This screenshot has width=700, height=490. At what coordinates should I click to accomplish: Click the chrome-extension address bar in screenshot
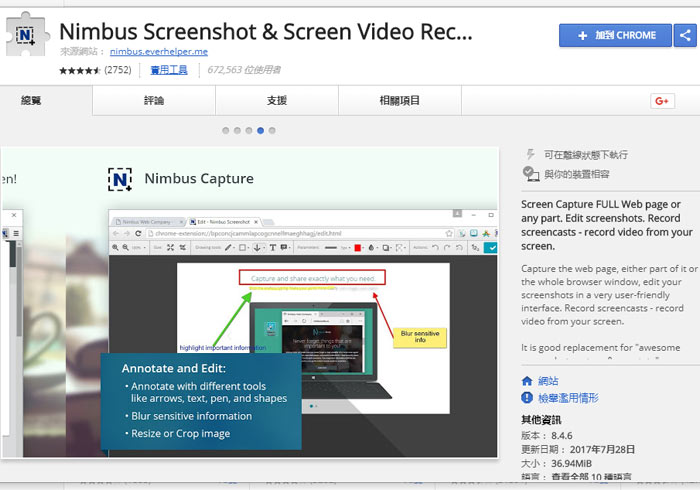[299, 233]
